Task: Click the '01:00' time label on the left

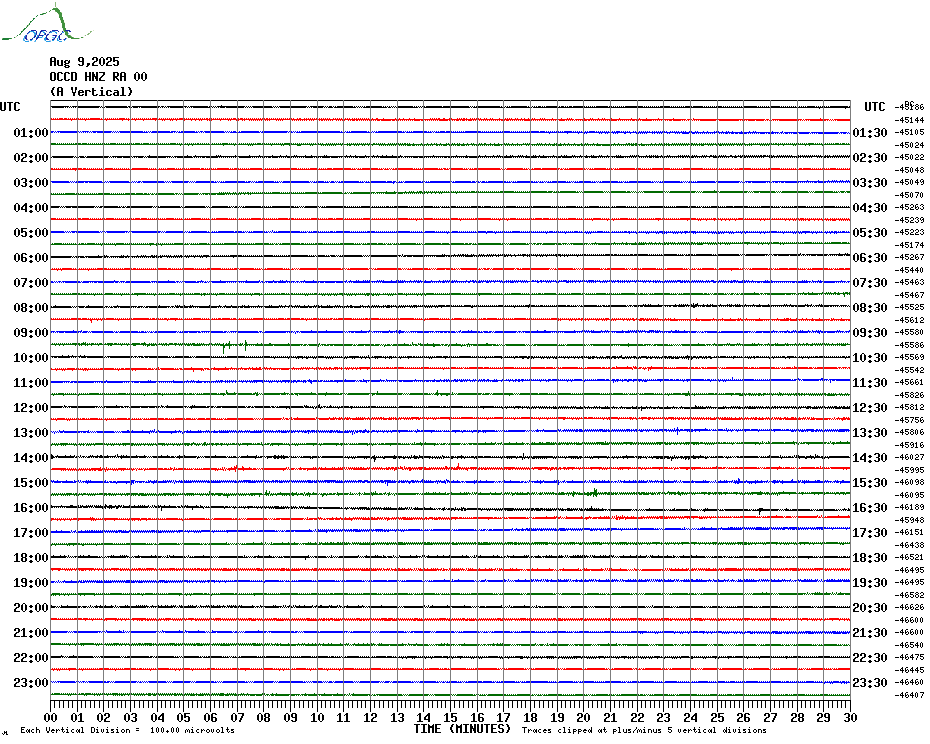Action: pyautogui.click(x=31, y=132)
